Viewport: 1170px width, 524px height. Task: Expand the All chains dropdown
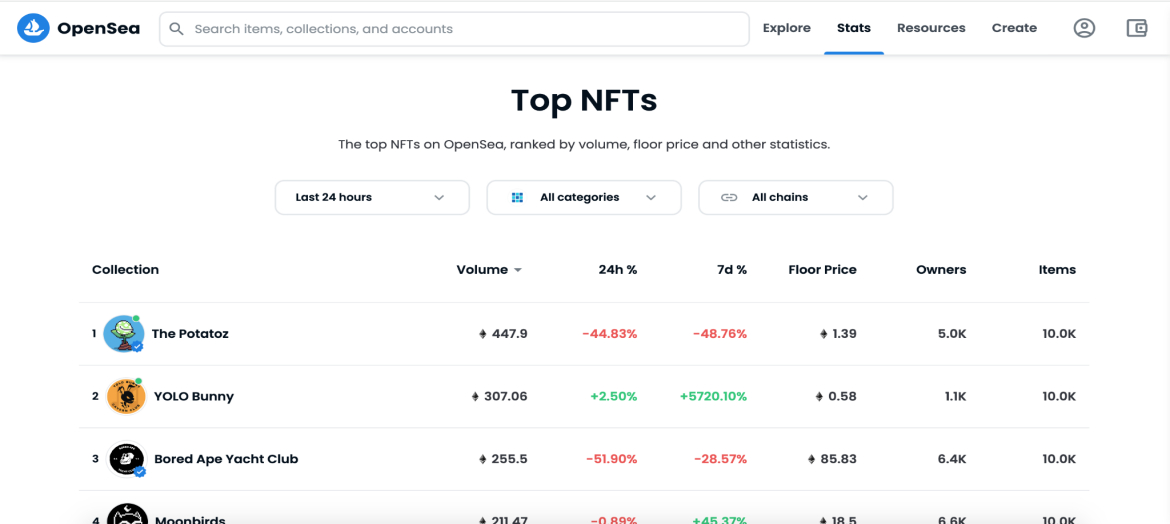(795, 198)
